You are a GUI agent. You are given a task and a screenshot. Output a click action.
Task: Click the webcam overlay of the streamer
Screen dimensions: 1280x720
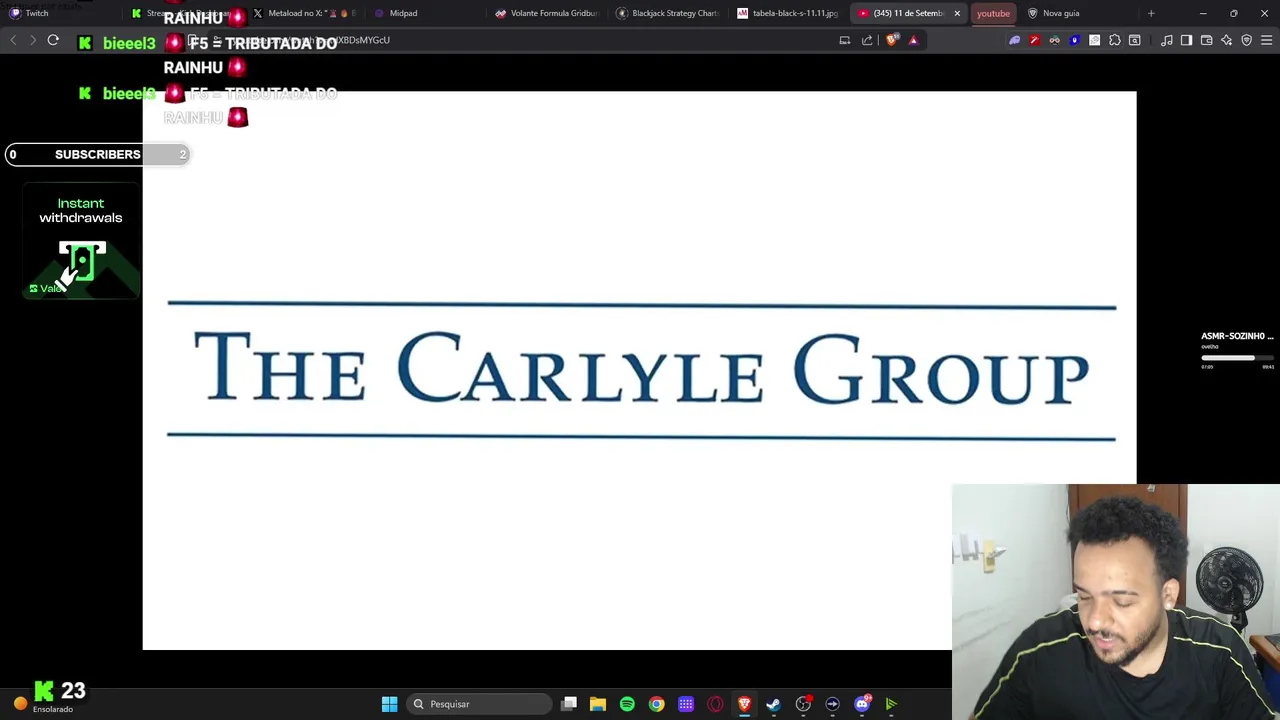1116,602
